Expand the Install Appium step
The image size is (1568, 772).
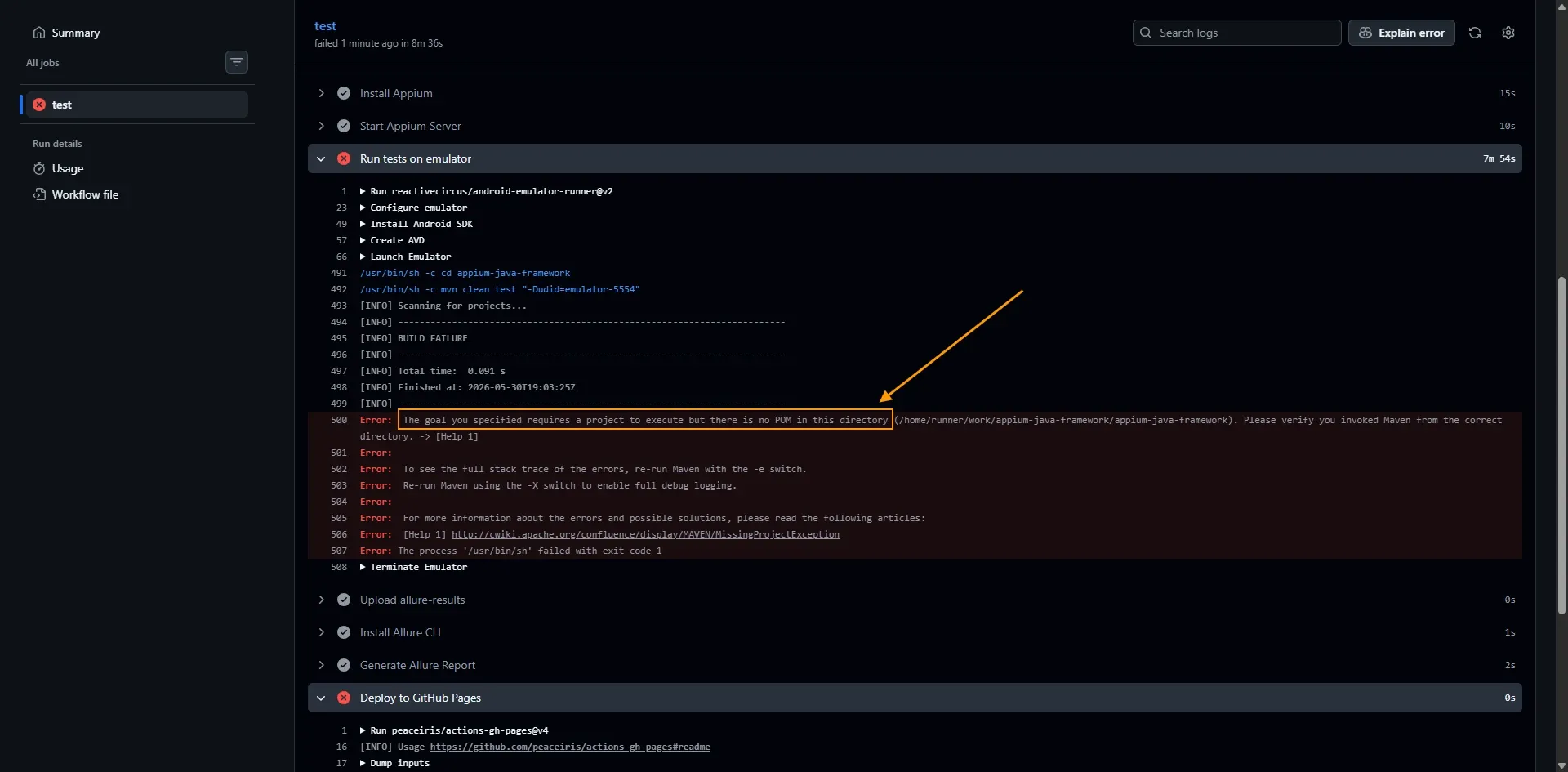click(915, 93)
